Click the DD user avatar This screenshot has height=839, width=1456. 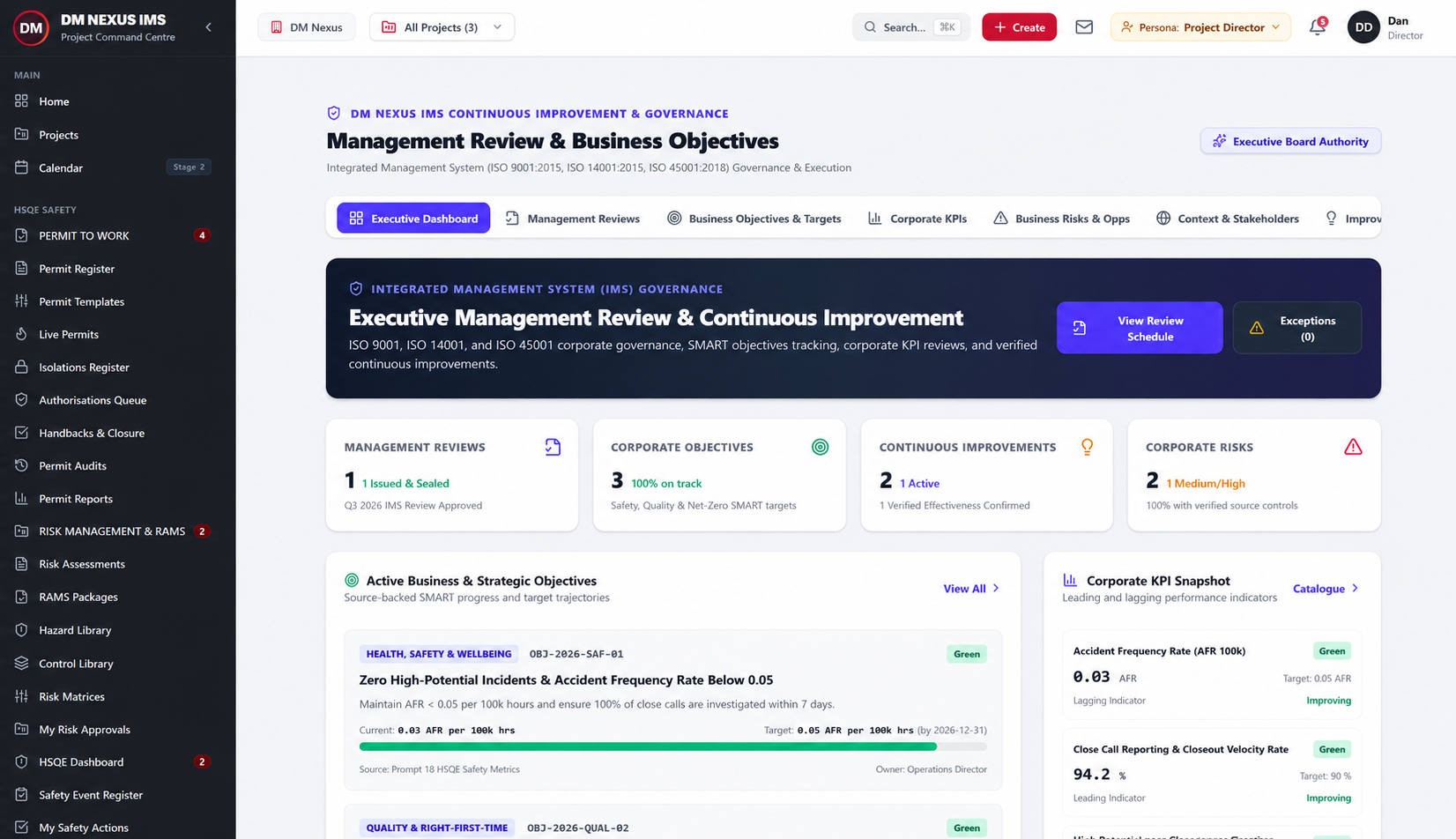(x=1363, y=27)
